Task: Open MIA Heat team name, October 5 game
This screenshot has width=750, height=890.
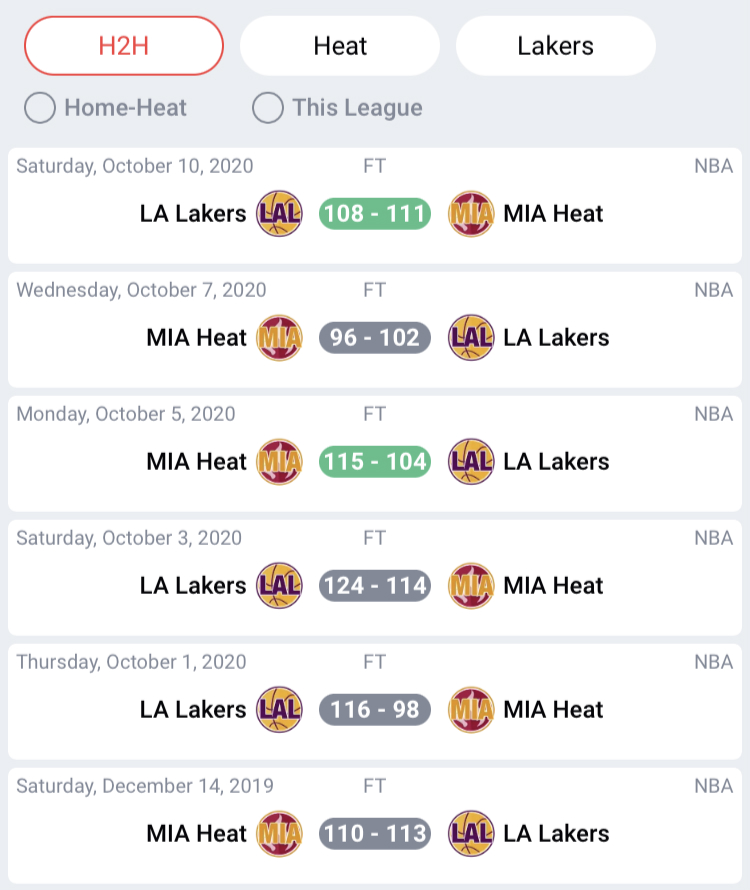Action: point(196,462)
